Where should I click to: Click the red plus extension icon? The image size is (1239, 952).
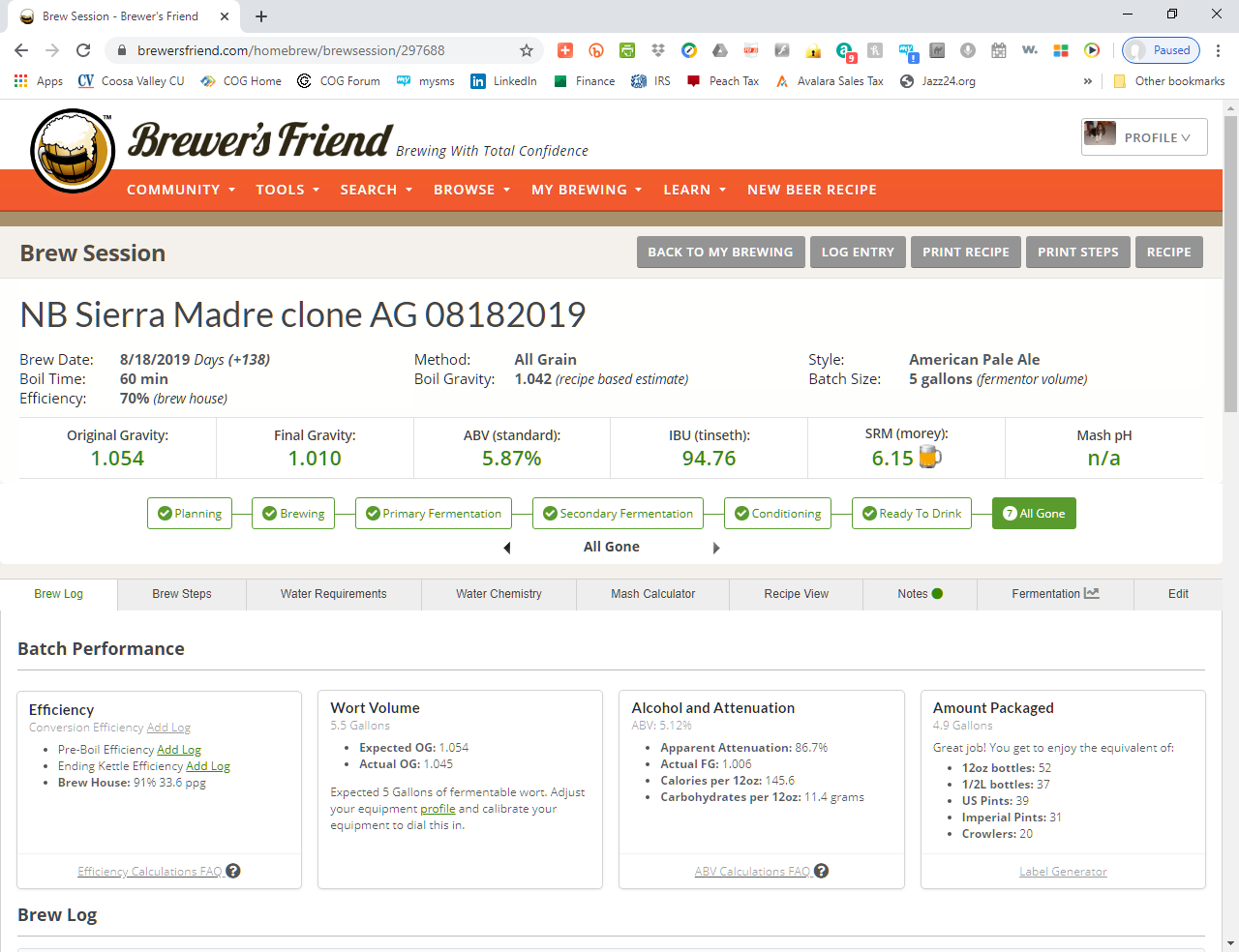(565, 50)
